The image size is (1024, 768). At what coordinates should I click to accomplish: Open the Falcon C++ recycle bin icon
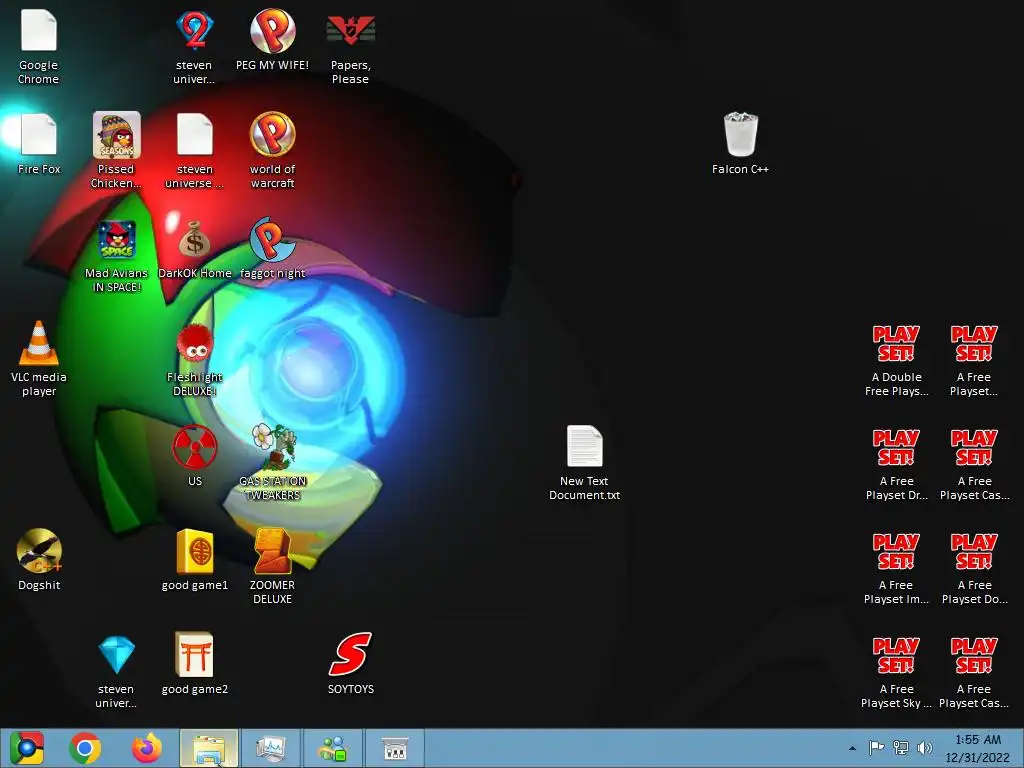(741, 135)
